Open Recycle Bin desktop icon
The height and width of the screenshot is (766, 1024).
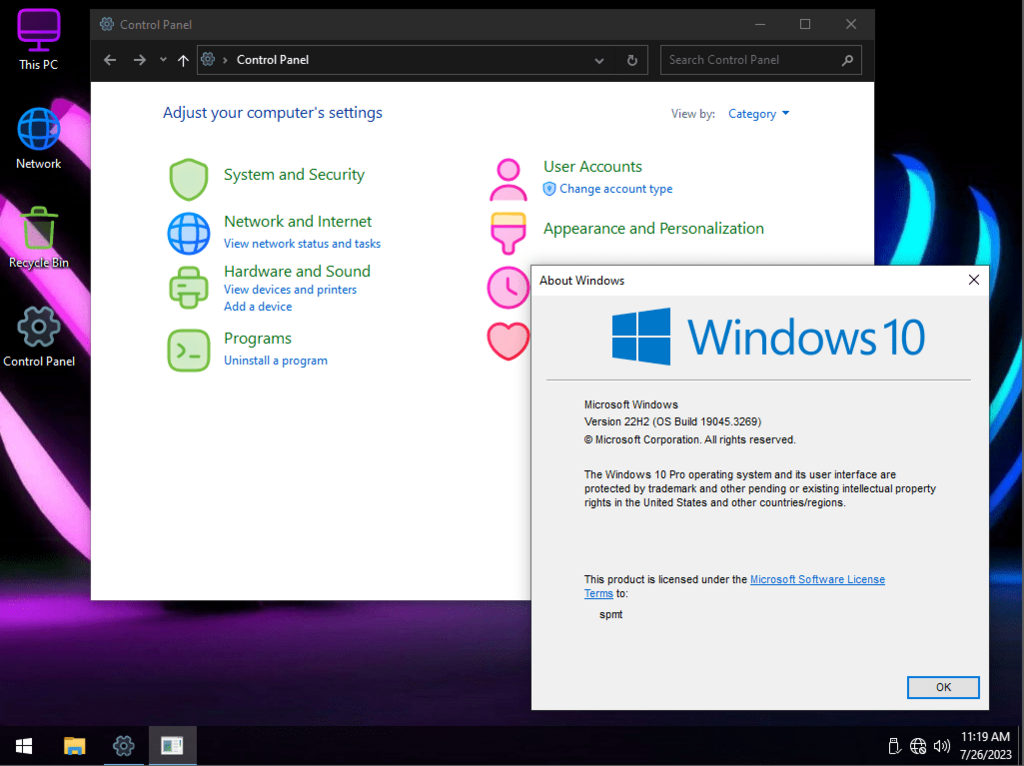(39, 238)
